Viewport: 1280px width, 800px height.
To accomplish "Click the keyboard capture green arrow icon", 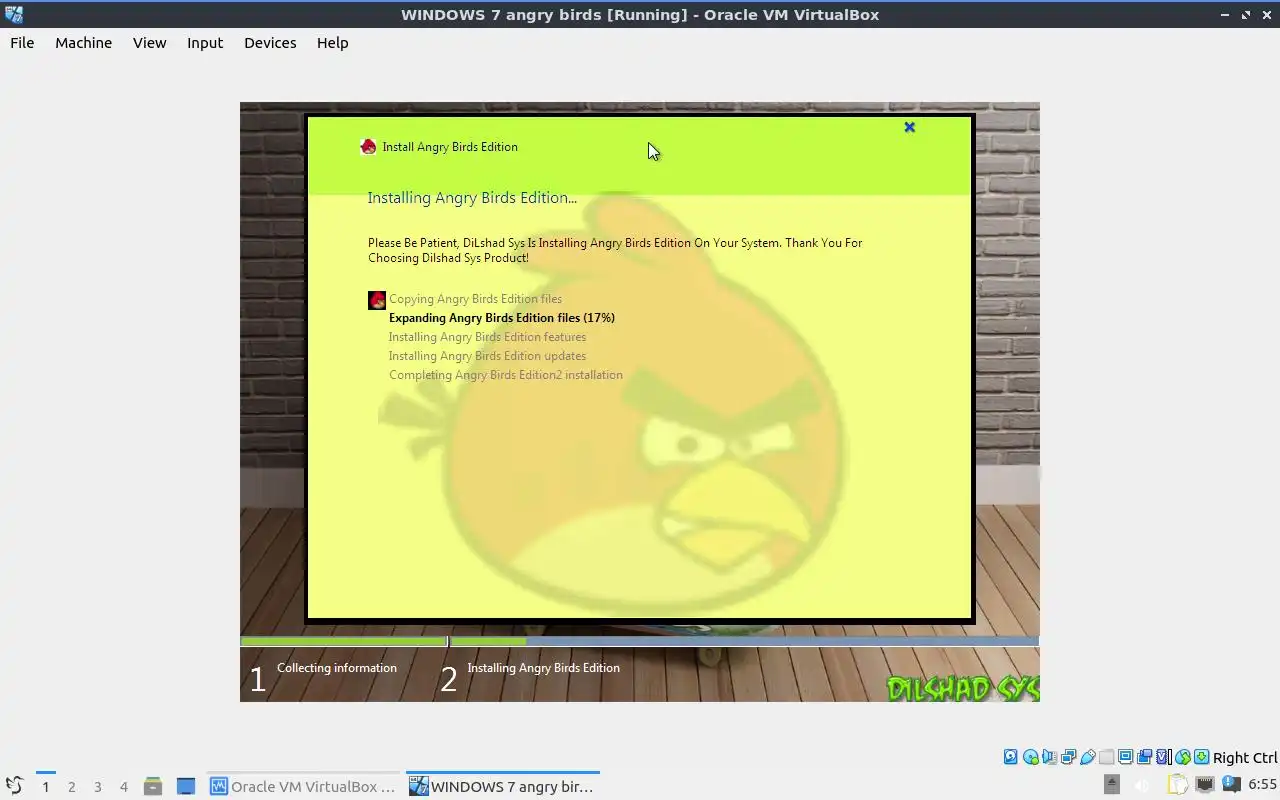I will click(1201, 757).
